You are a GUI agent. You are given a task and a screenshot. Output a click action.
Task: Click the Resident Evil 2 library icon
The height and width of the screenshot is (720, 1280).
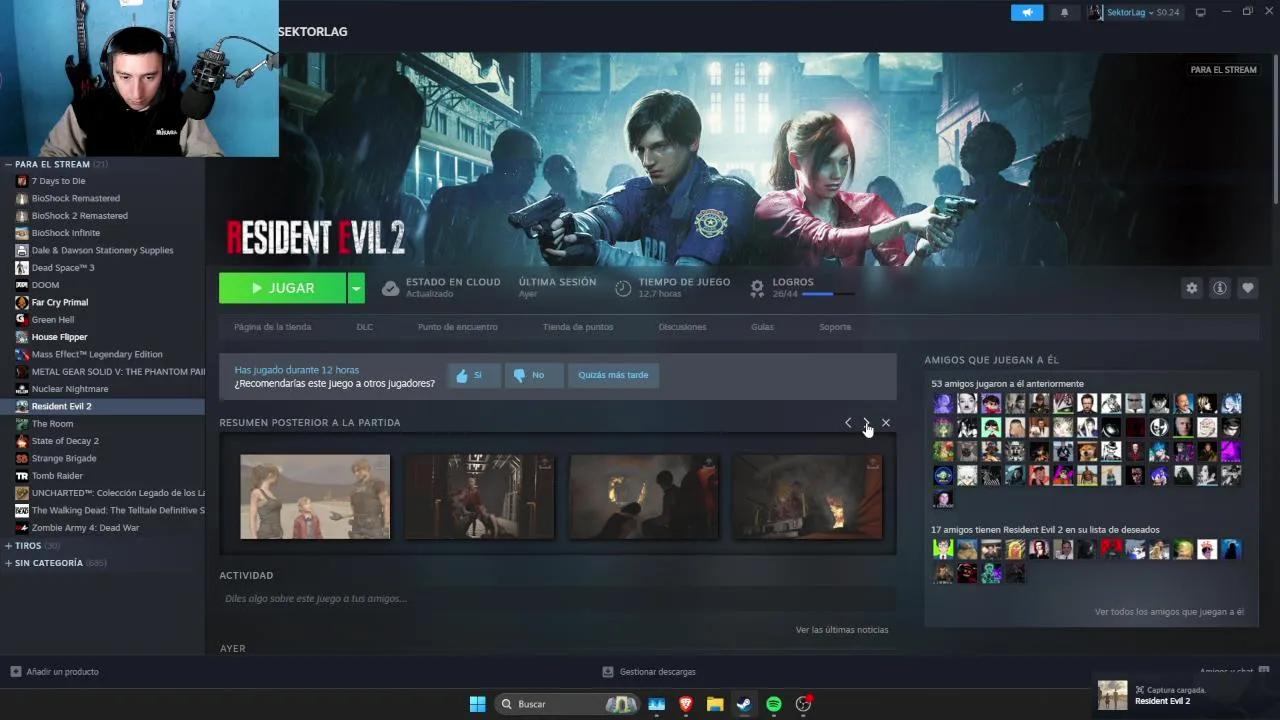point(22,406)
